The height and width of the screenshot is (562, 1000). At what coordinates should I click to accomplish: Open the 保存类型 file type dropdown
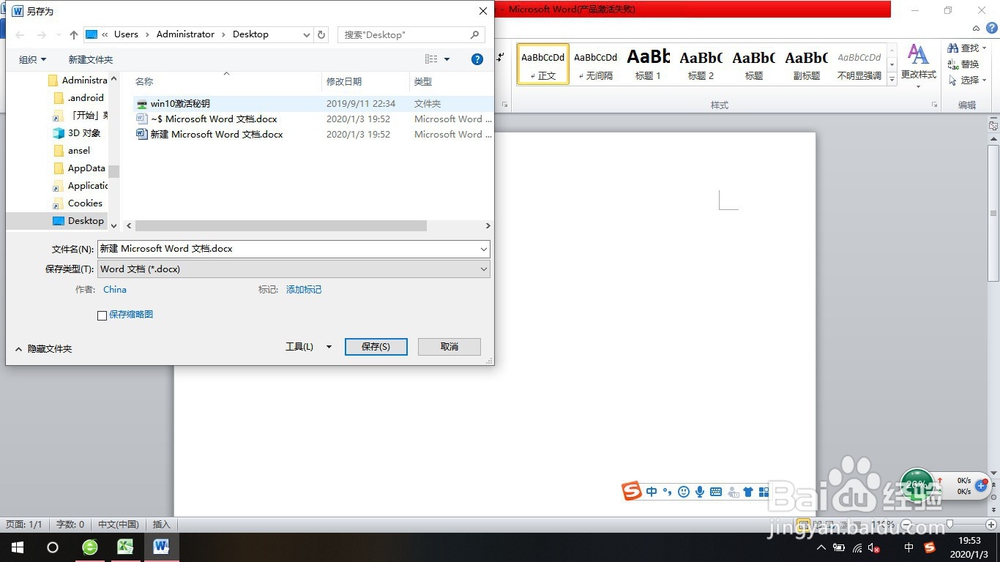click(293, 269)
